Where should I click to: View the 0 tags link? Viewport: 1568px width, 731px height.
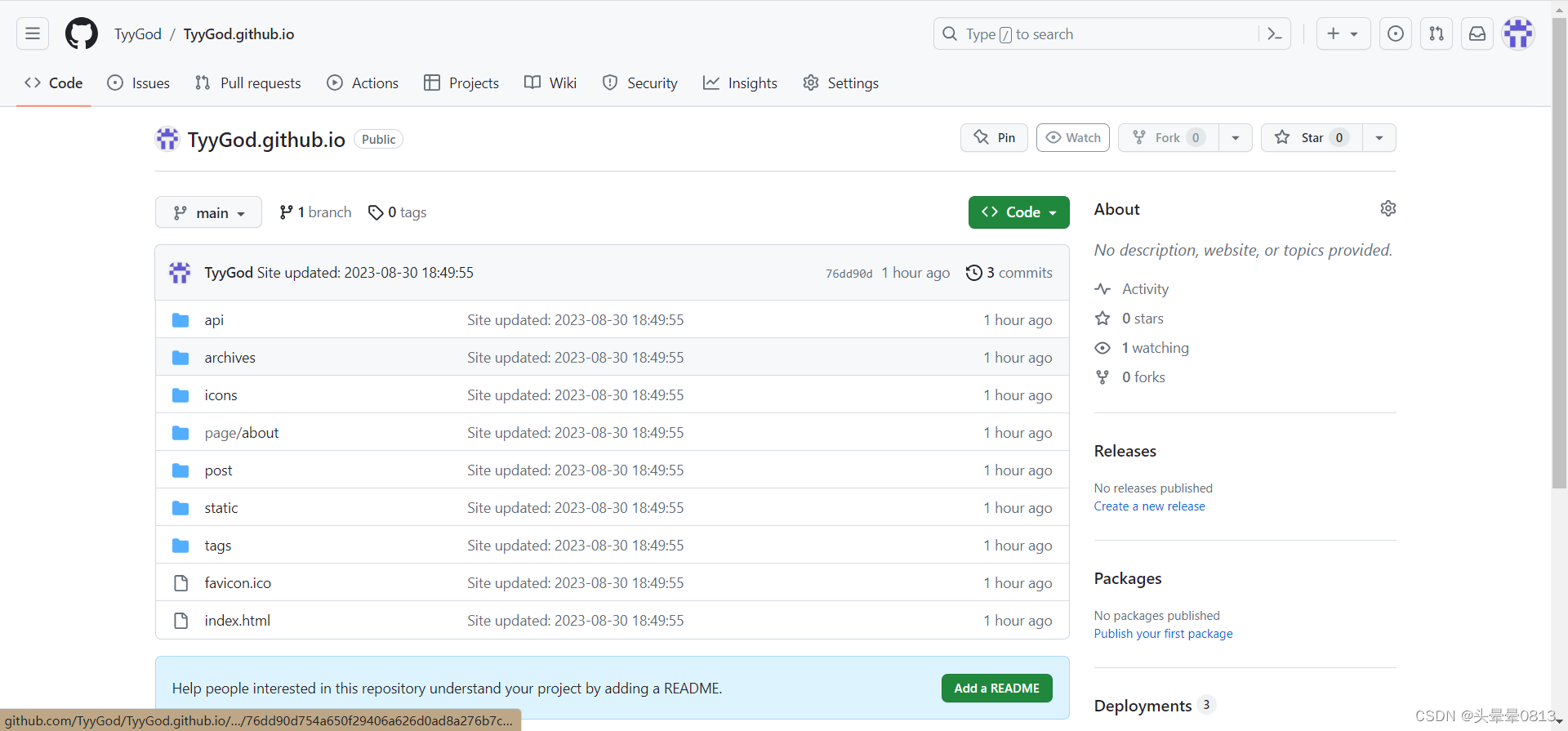397,212
